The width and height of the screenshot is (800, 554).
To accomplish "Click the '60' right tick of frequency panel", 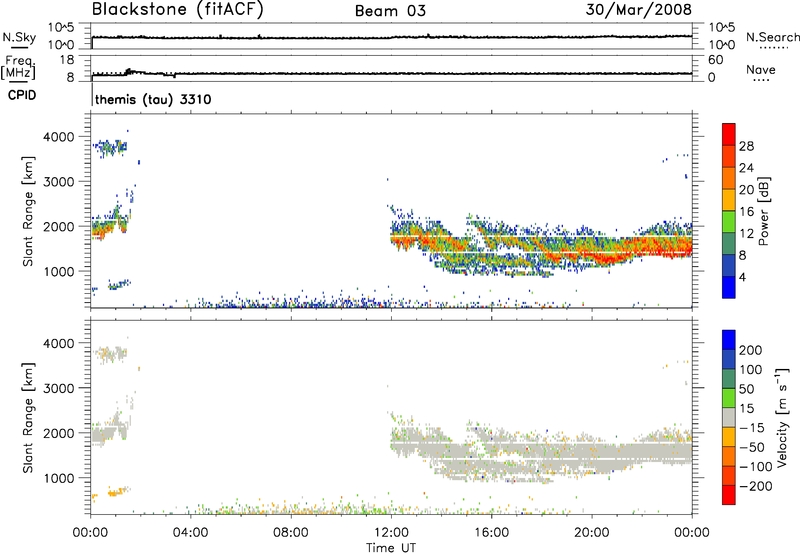I will [x=715, y=60].
